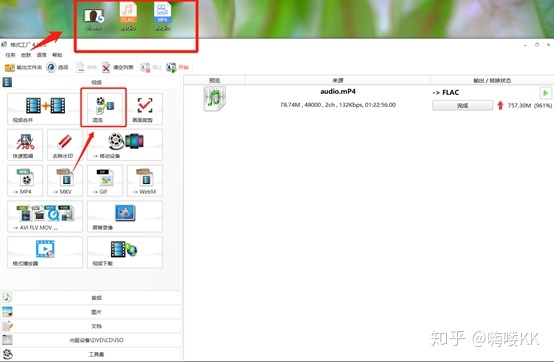Click 清空列表 to clear the list
Screen dimensions: 554x362
pyautogui.click(x=118, y=67)
